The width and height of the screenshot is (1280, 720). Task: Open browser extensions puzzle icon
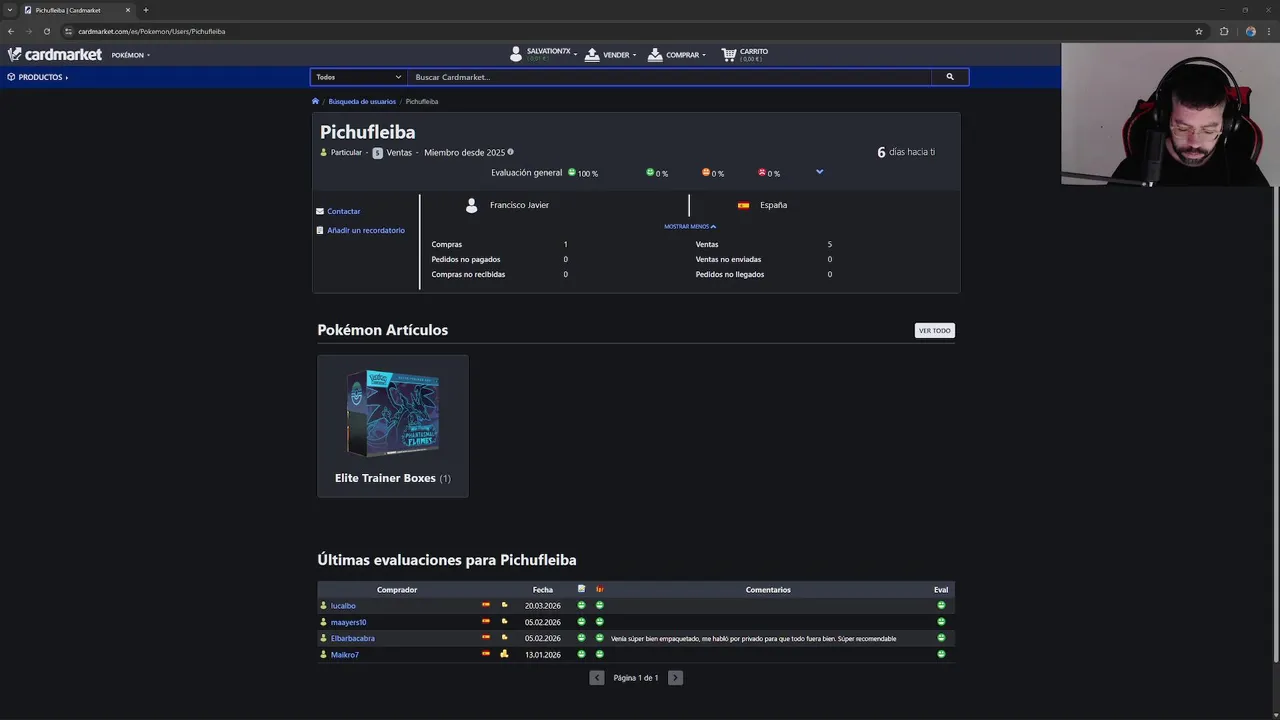coord(1224,31)
